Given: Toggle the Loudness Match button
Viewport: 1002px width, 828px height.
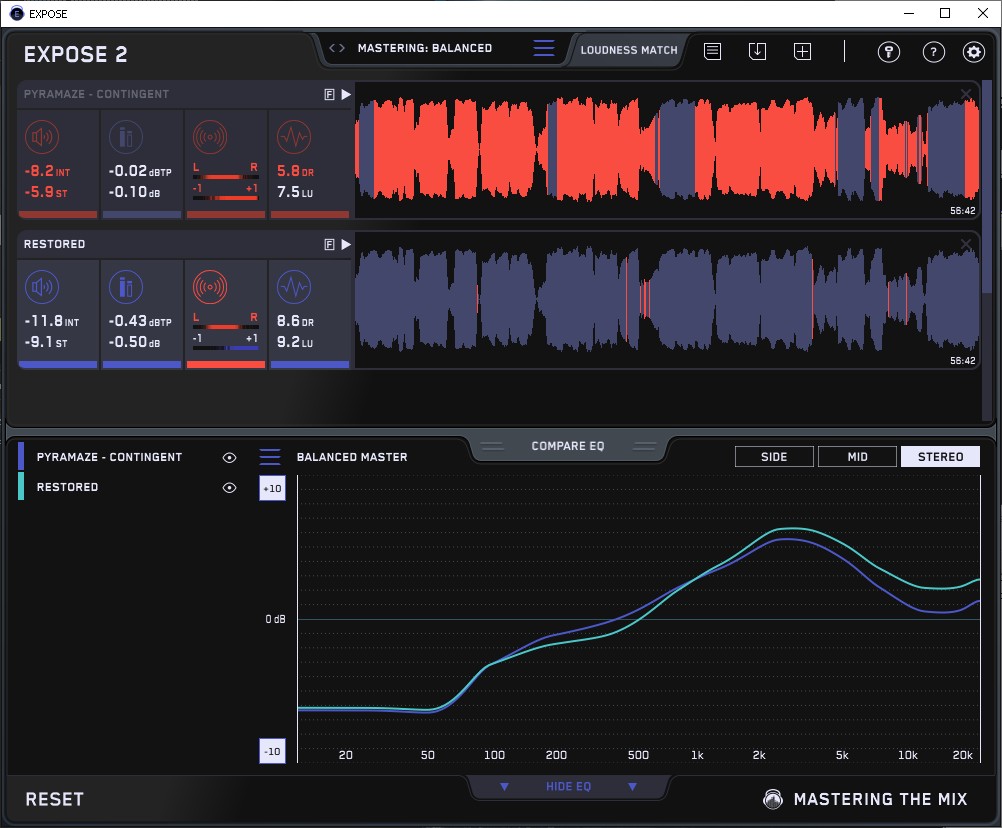Looking at the screenshot, I should pyautogui.click(x=628, y=49).
